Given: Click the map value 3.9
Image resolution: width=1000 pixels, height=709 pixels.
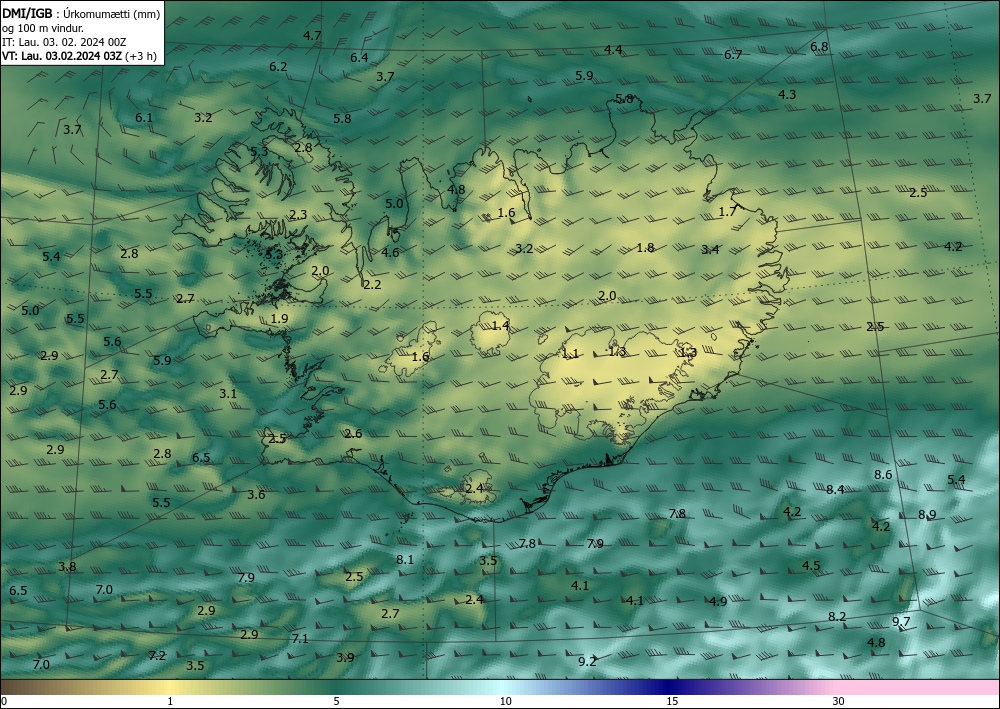Looking at the screenshot, I should [345, 657].
